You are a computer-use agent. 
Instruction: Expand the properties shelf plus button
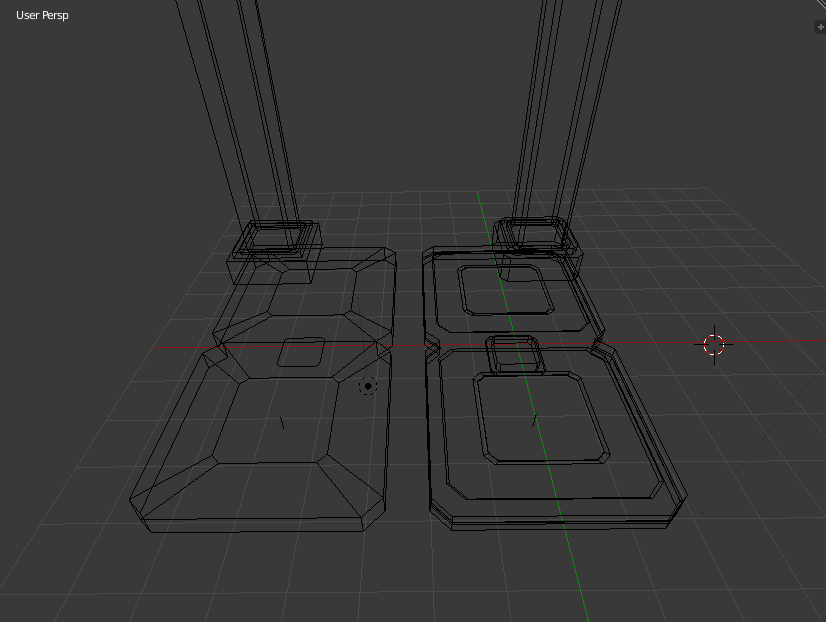820,27
